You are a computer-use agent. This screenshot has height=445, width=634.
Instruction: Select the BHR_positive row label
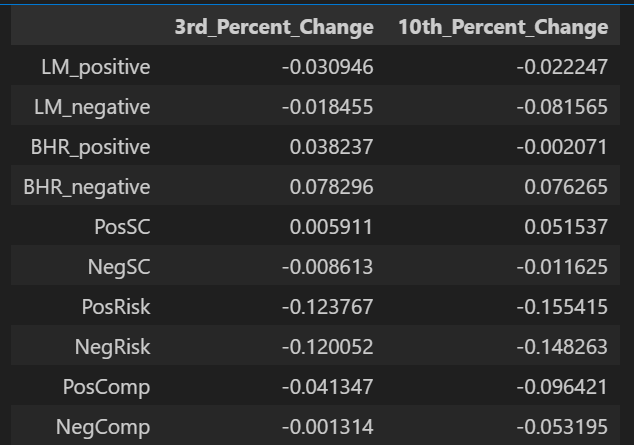pyautogui.click(x=91, y=147)
